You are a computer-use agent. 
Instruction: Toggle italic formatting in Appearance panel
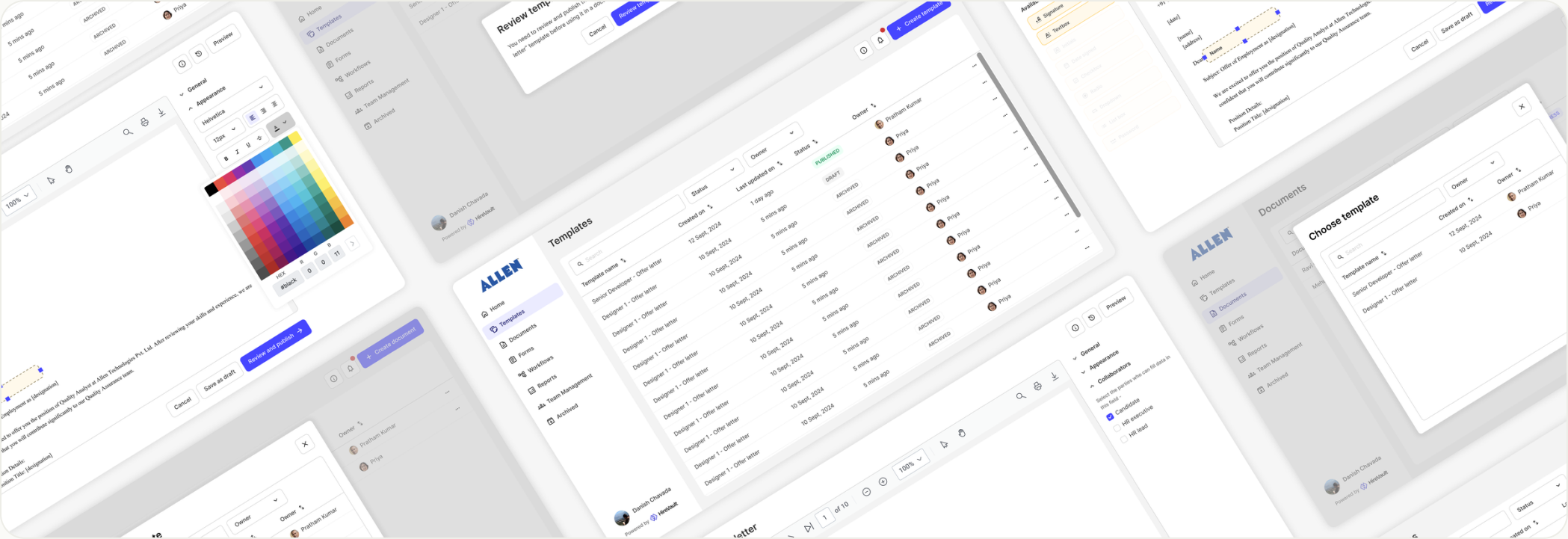(237, 152)
